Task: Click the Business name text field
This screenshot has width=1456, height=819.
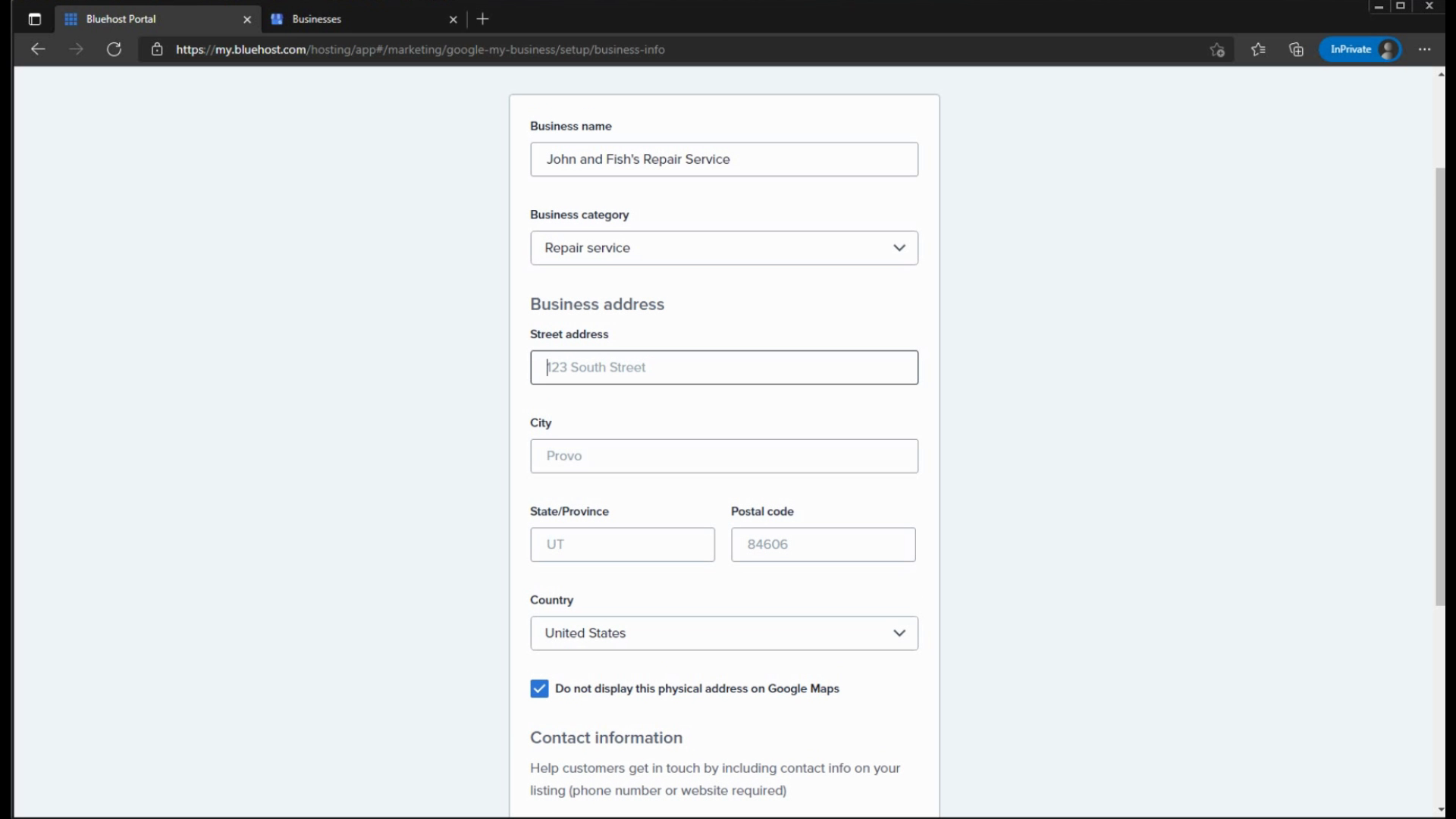Action: pos(723,159)
